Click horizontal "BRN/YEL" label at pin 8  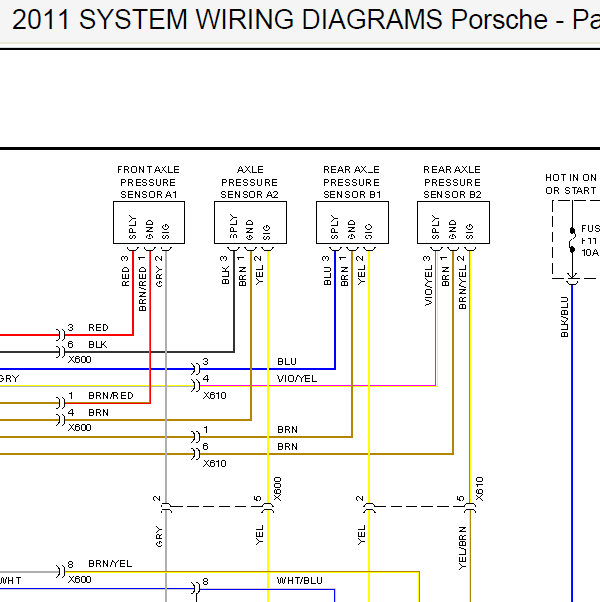tap(110, 564)
